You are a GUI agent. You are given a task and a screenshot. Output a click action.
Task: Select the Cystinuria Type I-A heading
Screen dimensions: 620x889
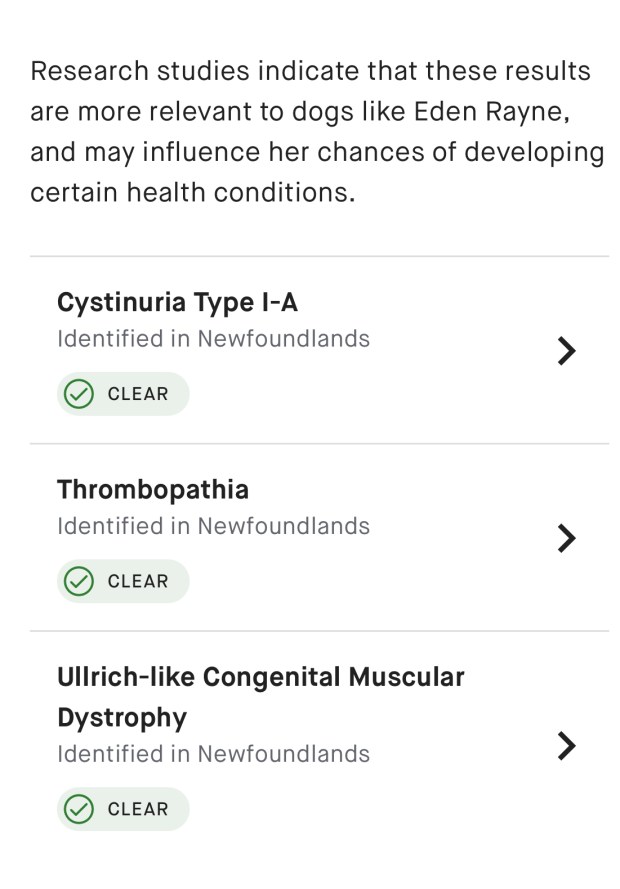[177, 302]
